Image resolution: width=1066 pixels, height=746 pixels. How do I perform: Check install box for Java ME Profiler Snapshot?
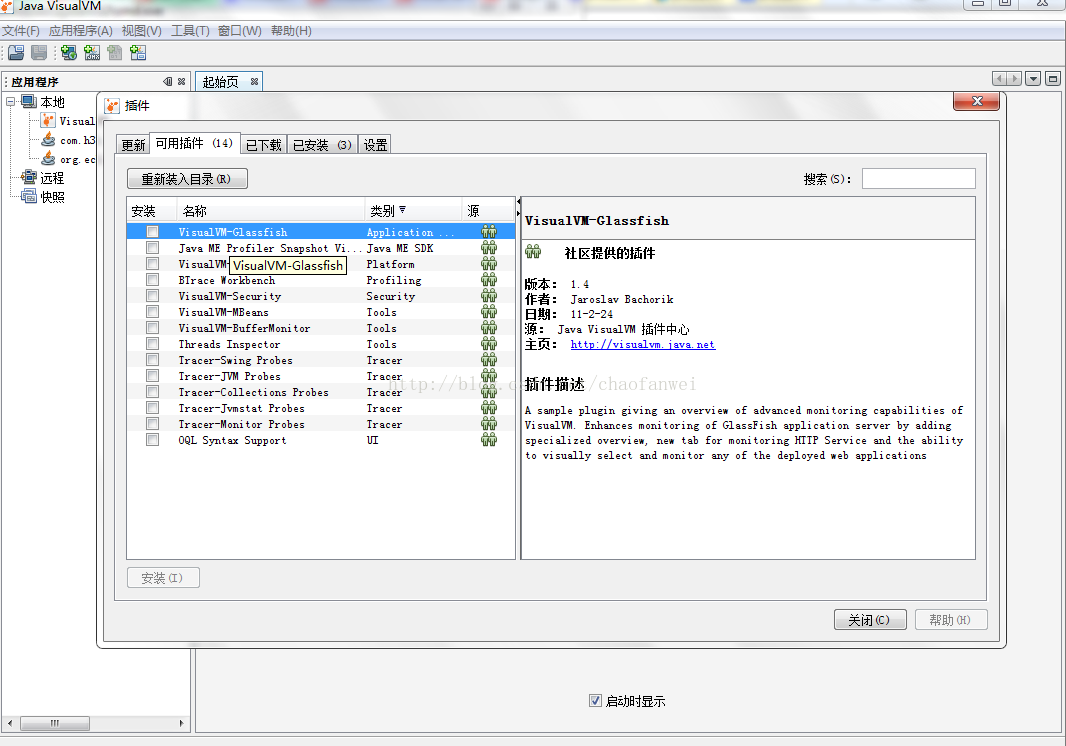point(152,248)
